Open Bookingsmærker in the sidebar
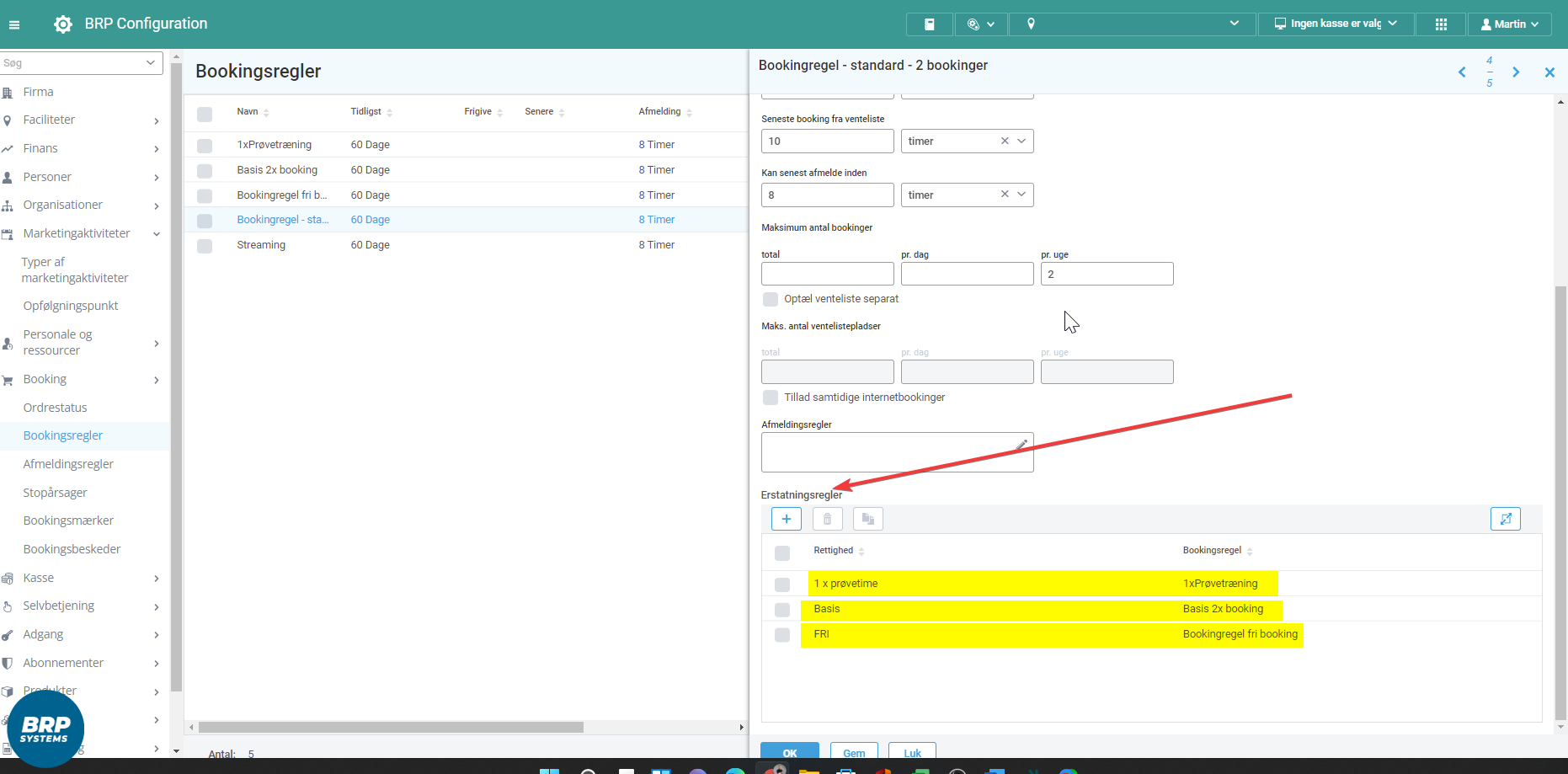The width and height of the screenshot is (1568, 774). point(68,520)
